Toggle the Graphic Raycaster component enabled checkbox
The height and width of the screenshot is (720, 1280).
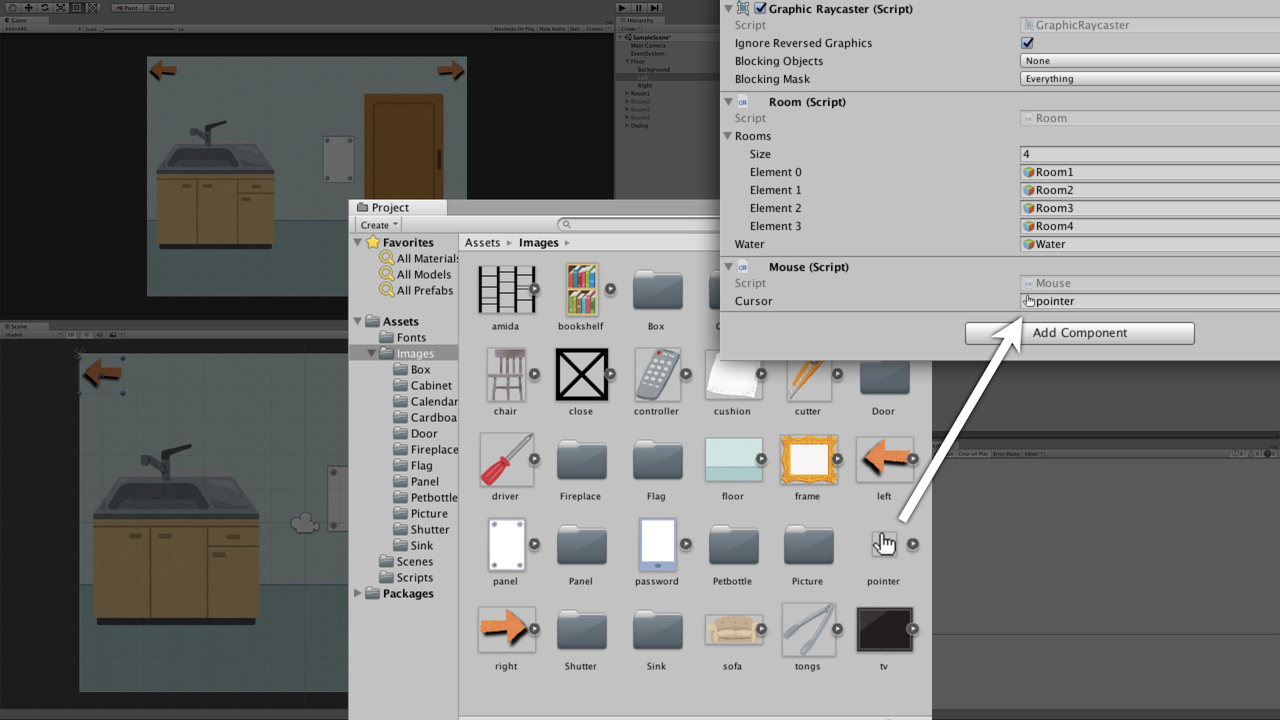click(760, 9)
